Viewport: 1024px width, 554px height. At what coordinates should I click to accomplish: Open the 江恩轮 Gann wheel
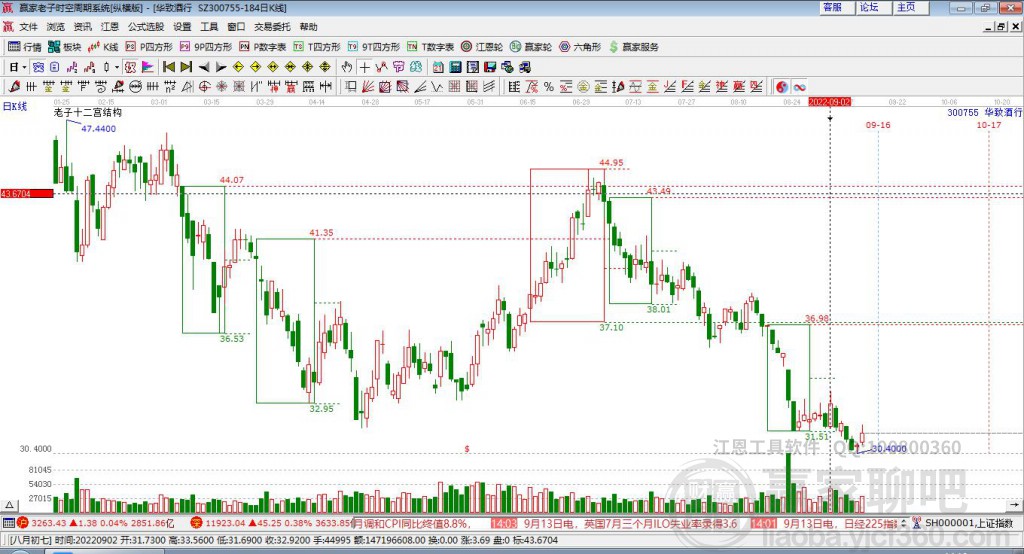tap(482, 47)
